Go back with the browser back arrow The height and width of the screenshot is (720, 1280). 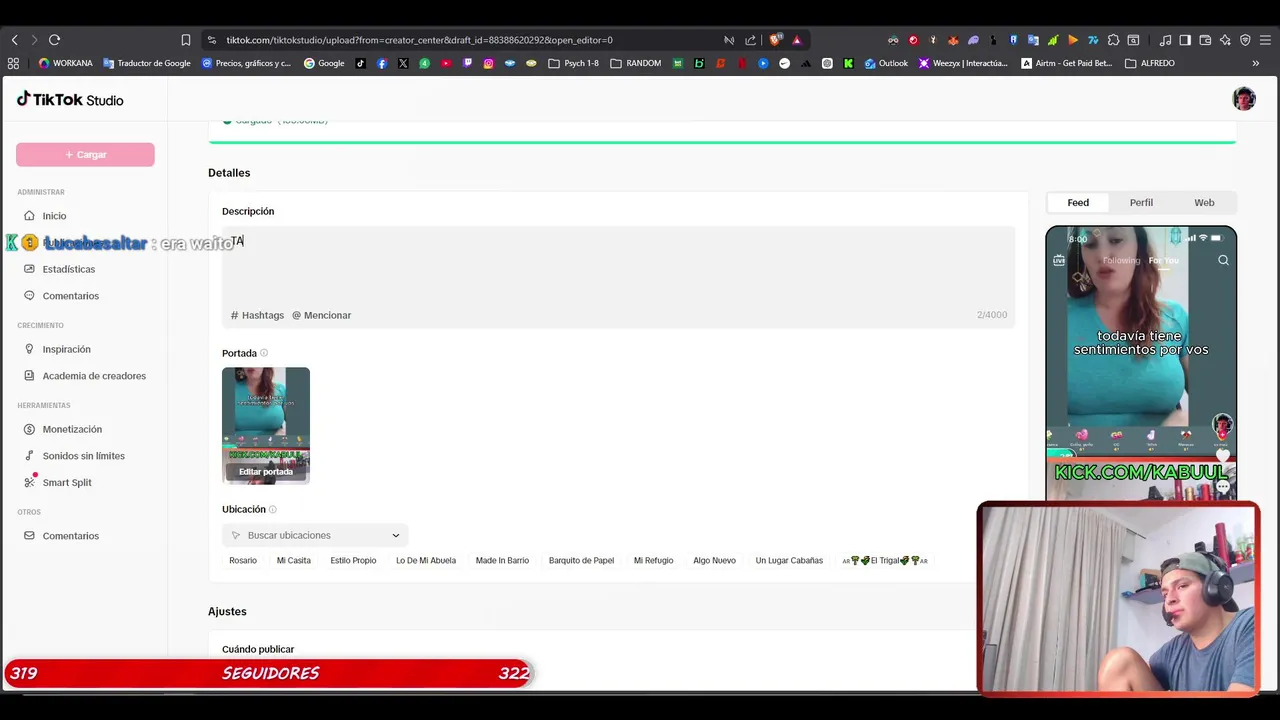click(x=14, y=40)
